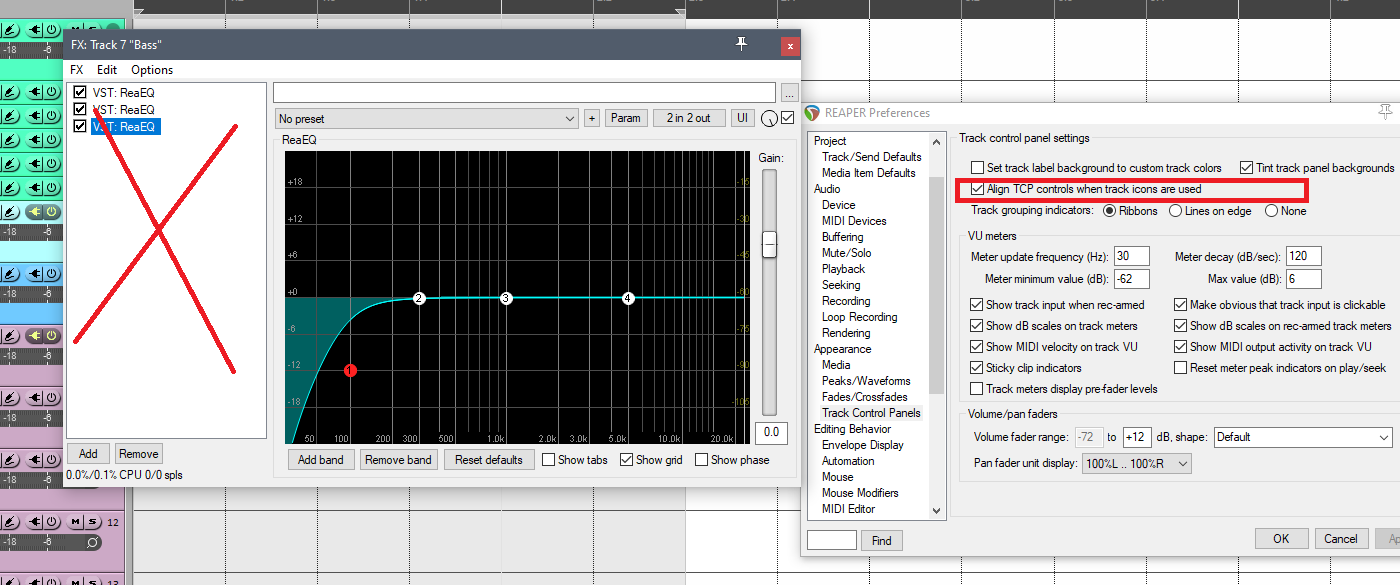Select Track/Send Defaults in the Preferences list
Viewport: 1400px width, 585px height.
pos(872,157)
